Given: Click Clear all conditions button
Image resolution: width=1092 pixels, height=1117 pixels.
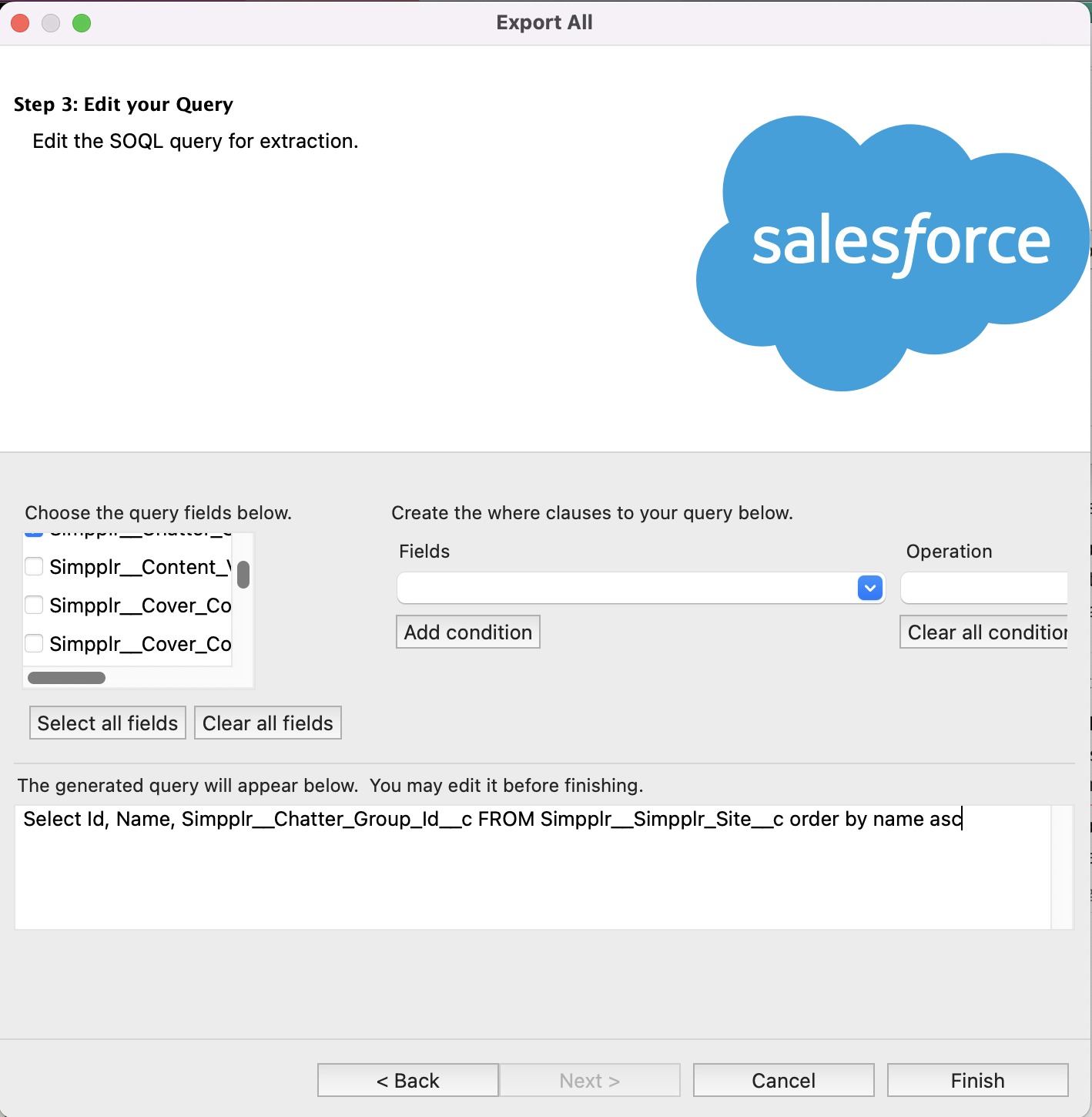Looking at the screenshot, I should [984, 632].
